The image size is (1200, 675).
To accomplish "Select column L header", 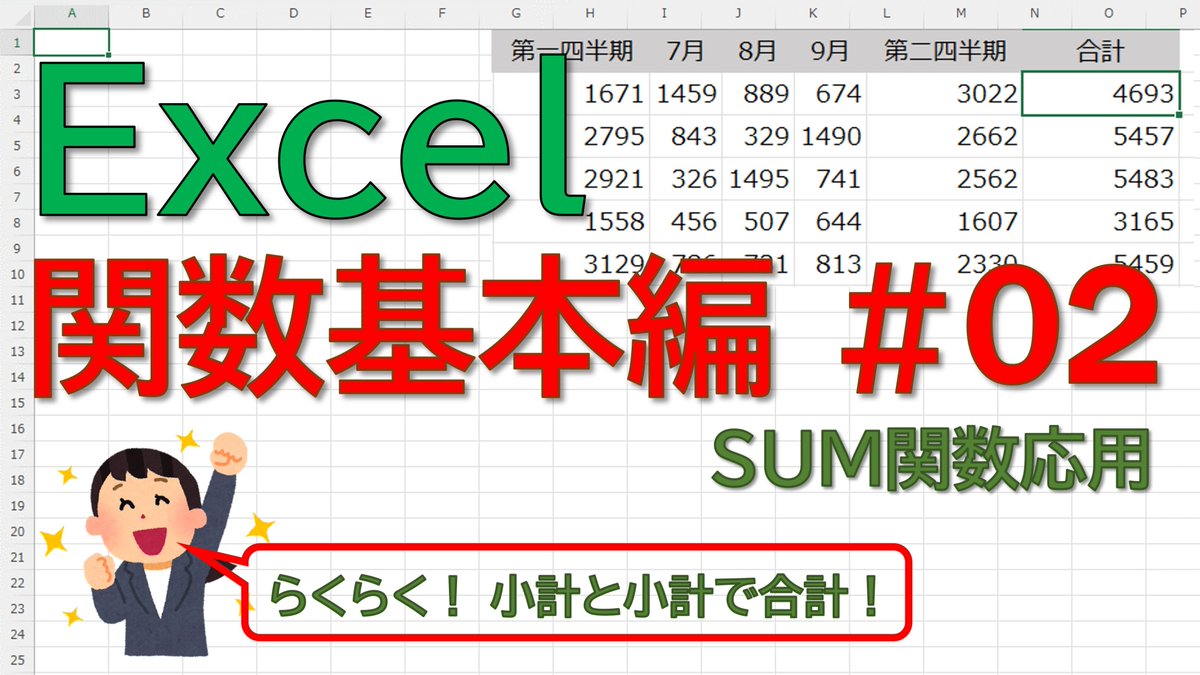I will (885, 14).
